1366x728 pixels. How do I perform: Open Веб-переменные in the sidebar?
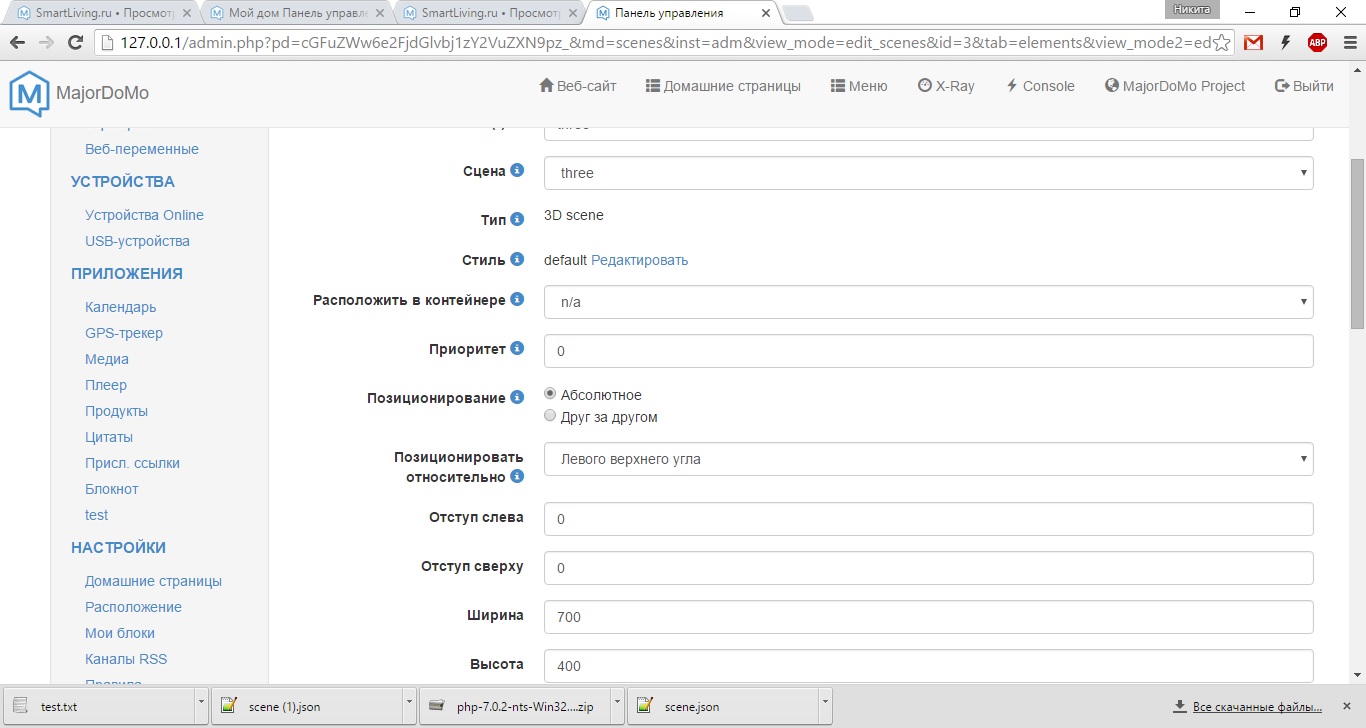pos(142,149)
